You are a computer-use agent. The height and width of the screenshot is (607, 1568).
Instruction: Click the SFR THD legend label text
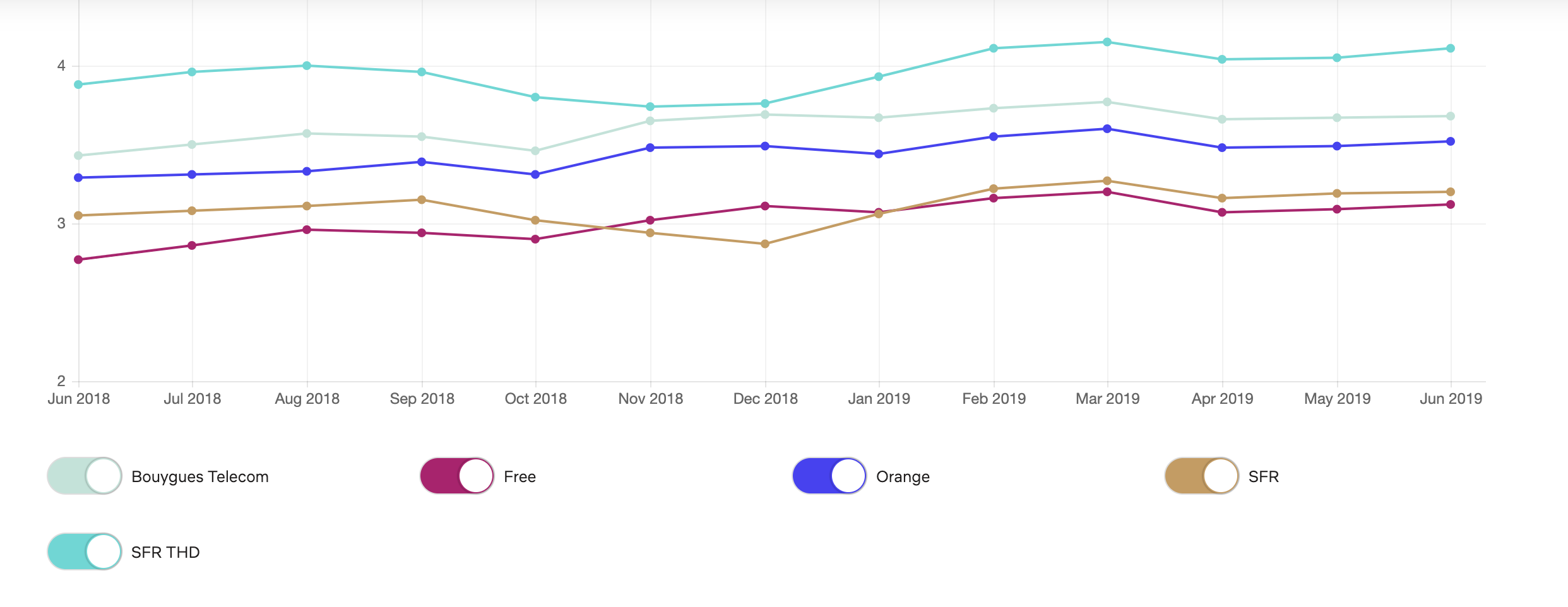(165, 553)
